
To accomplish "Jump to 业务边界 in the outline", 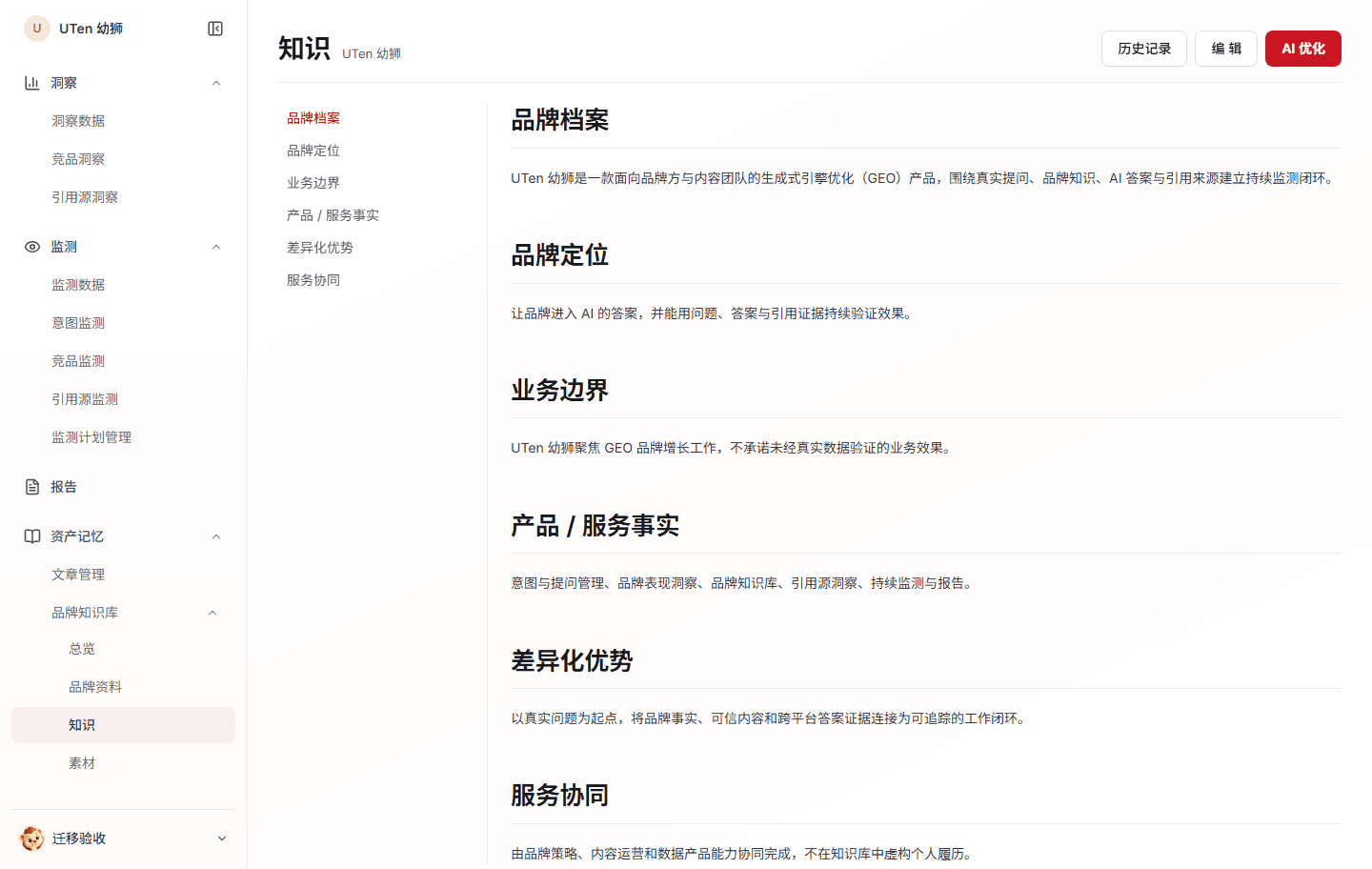I will pyautogui.click(x=313, y=183).
